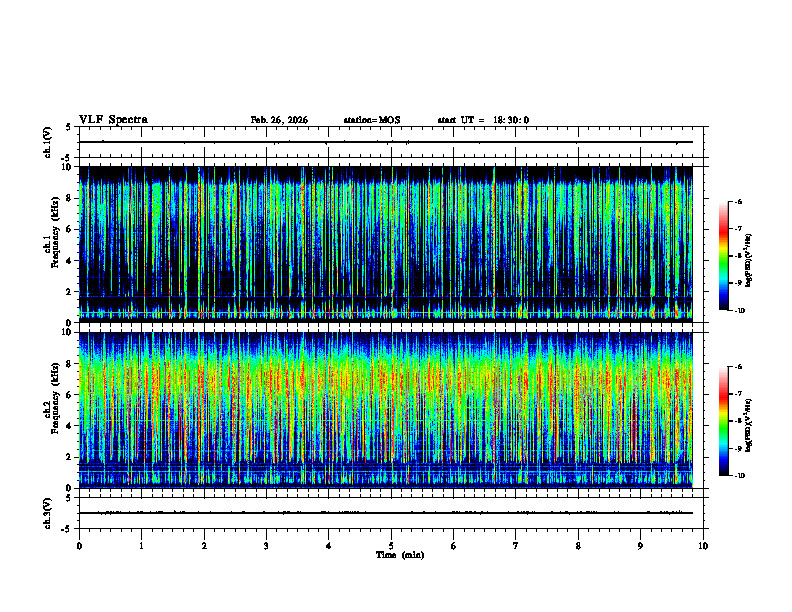Click the ch.2 colorbar tick "-10"
Image resolution: width=792 pixels, height=612 pixels.
[x=740, y=476]
